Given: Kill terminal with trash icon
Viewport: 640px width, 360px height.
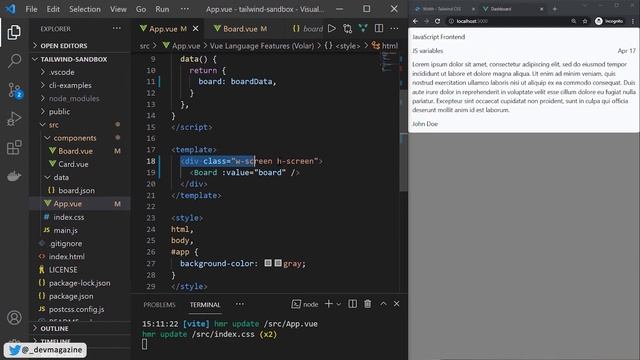Looking at the screenshot, I should tap(368, 304).
